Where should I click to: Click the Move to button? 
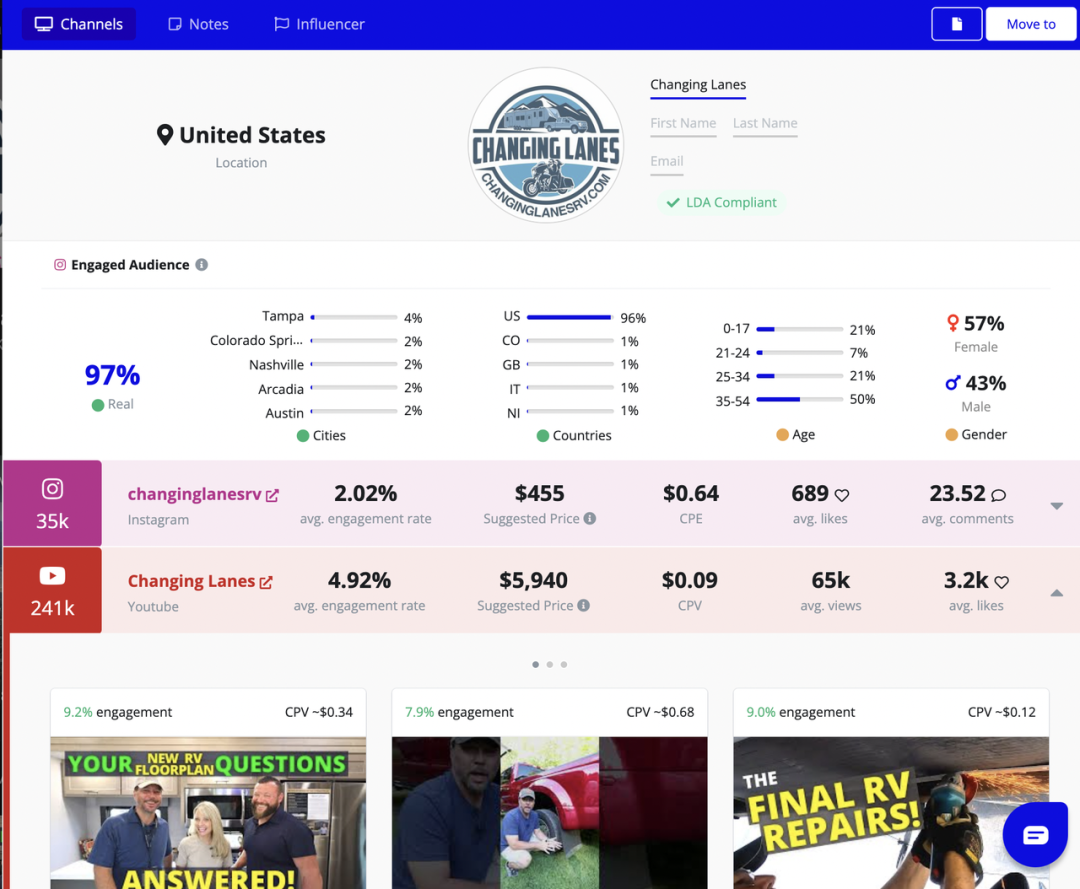[x=1030, y=24]
